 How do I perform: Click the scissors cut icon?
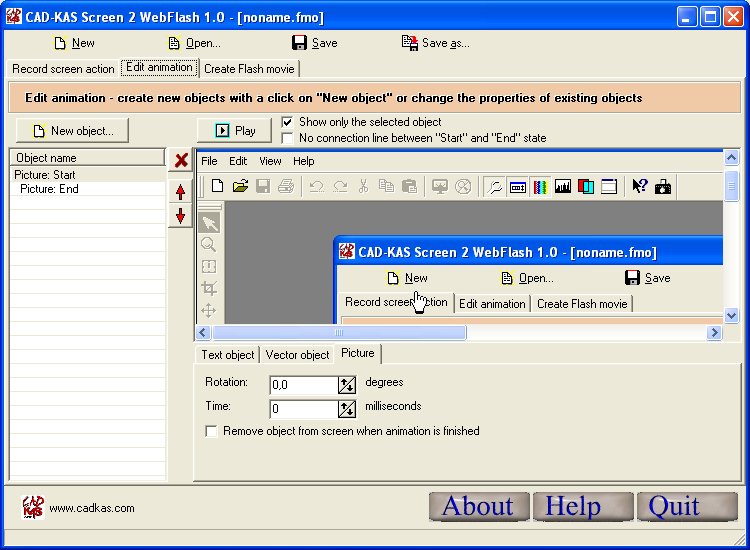click(x=364, y=186)
